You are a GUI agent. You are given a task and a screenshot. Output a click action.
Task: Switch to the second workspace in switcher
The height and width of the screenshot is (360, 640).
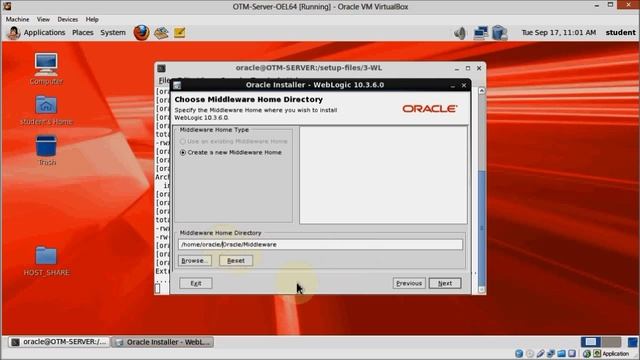click(x=611, y=341)
